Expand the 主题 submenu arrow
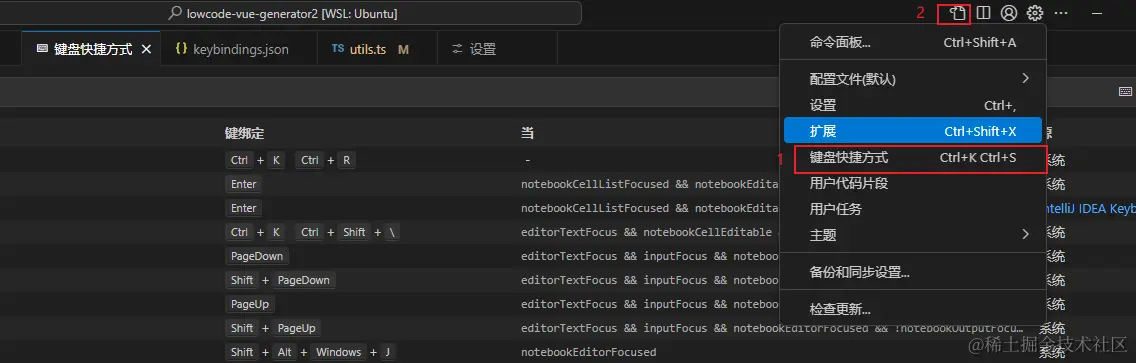This screenshot has height=363, width=1136. click(1025, 234)
